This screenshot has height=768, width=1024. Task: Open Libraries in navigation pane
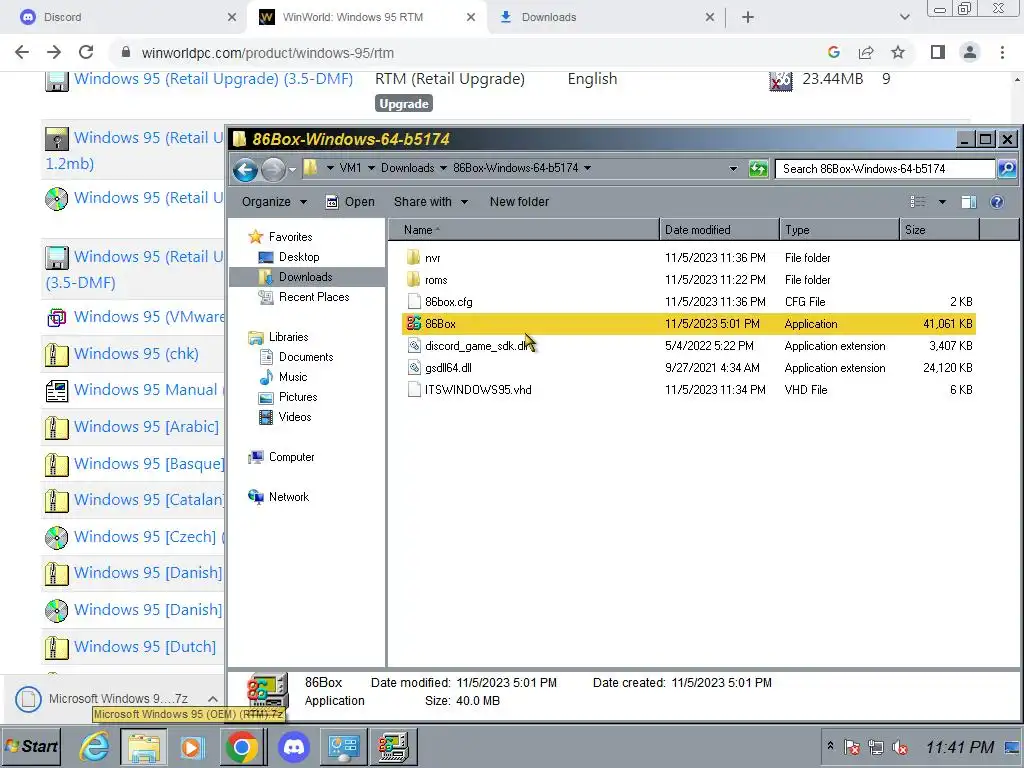pyautogui.click(x=278, y=337)
